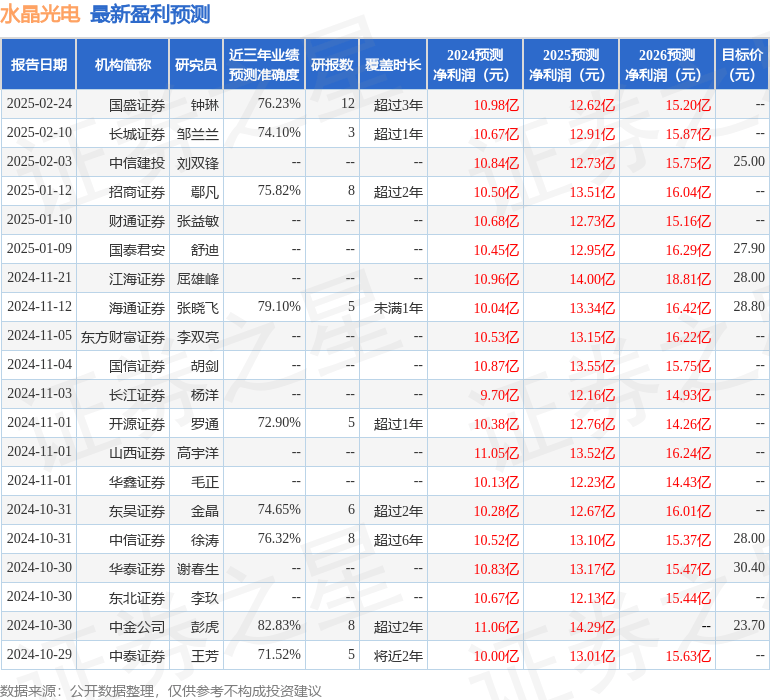Click the date 2024-10-29
This screenshot has width=770, height=700.
click(x=39, y=654)
